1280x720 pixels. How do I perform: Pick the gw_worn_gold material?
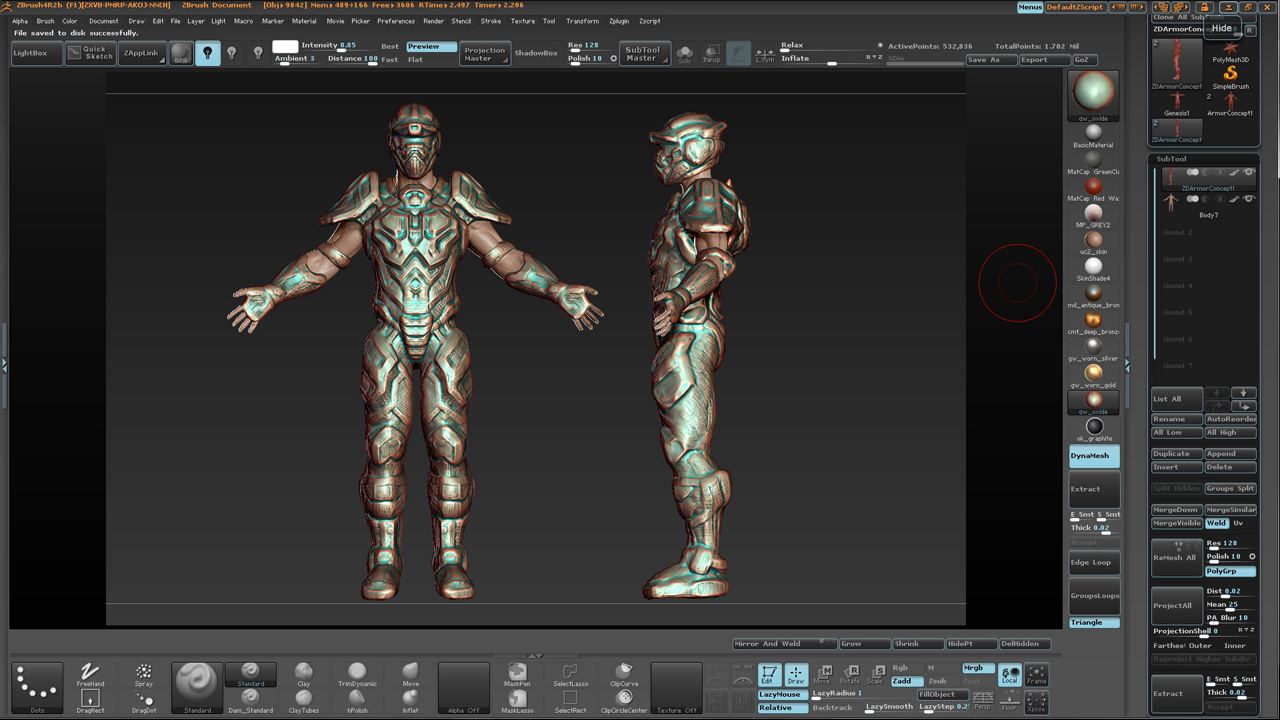[x=1093, y=376]
